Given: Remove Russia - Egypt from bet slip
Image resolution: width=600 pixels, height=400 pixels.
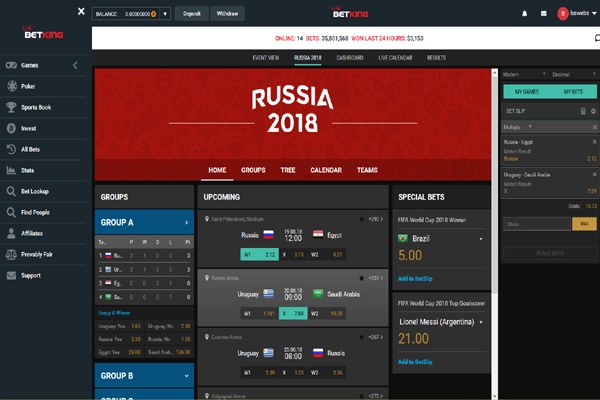Looking at the screenshot, I should tap(594, 142).
